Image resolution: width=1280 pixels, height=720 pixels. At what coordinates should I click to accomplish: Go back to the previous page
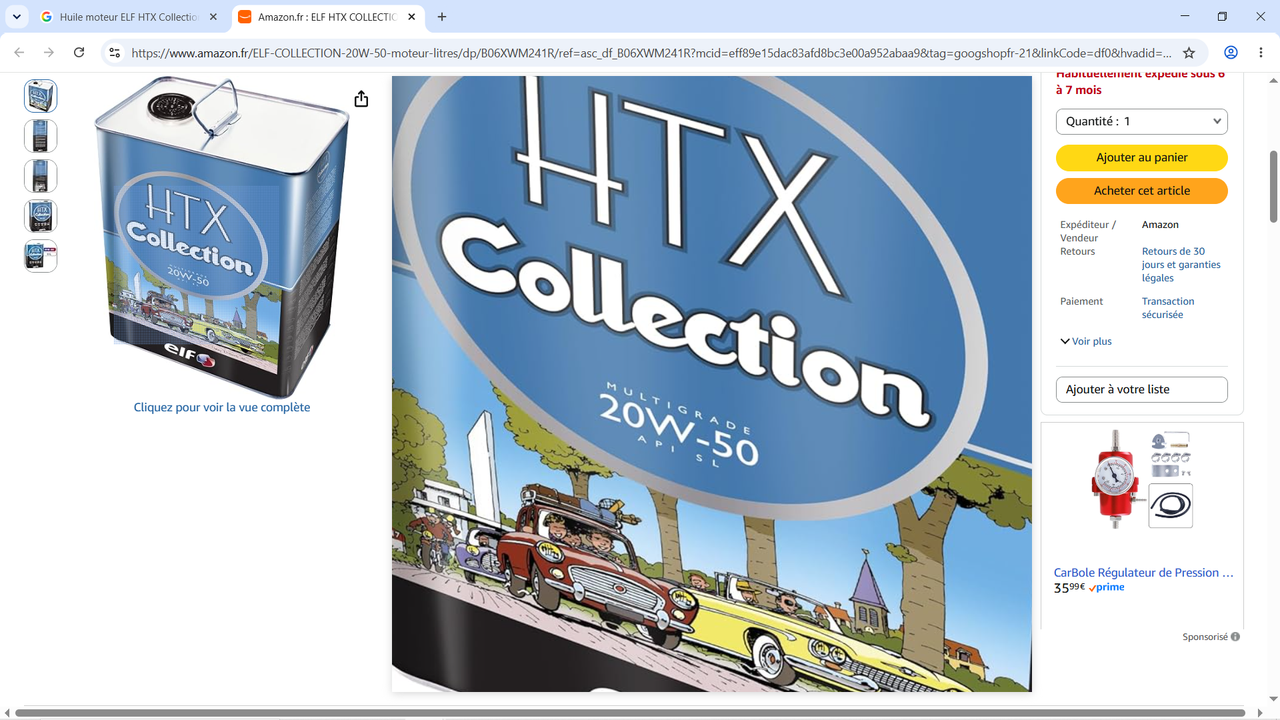(x=19, y=53)
